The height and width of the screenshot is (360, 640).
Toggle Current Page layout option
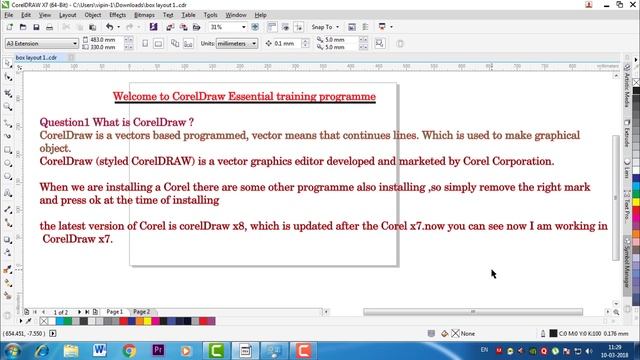188,43
